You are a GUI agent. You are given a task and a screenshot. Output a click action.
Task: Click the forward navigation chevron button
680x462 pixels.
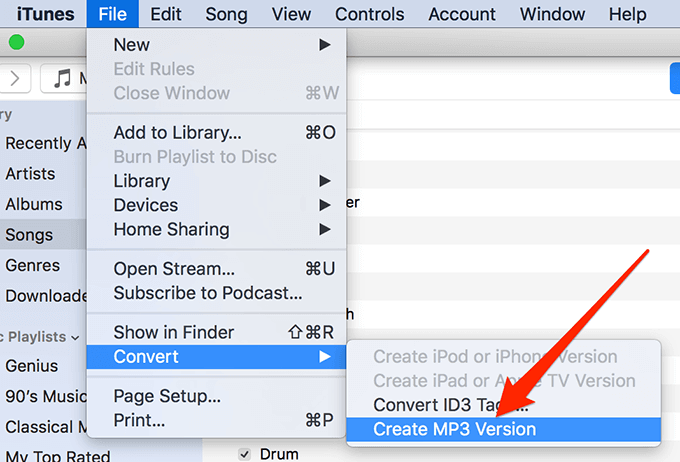(19, 78)
